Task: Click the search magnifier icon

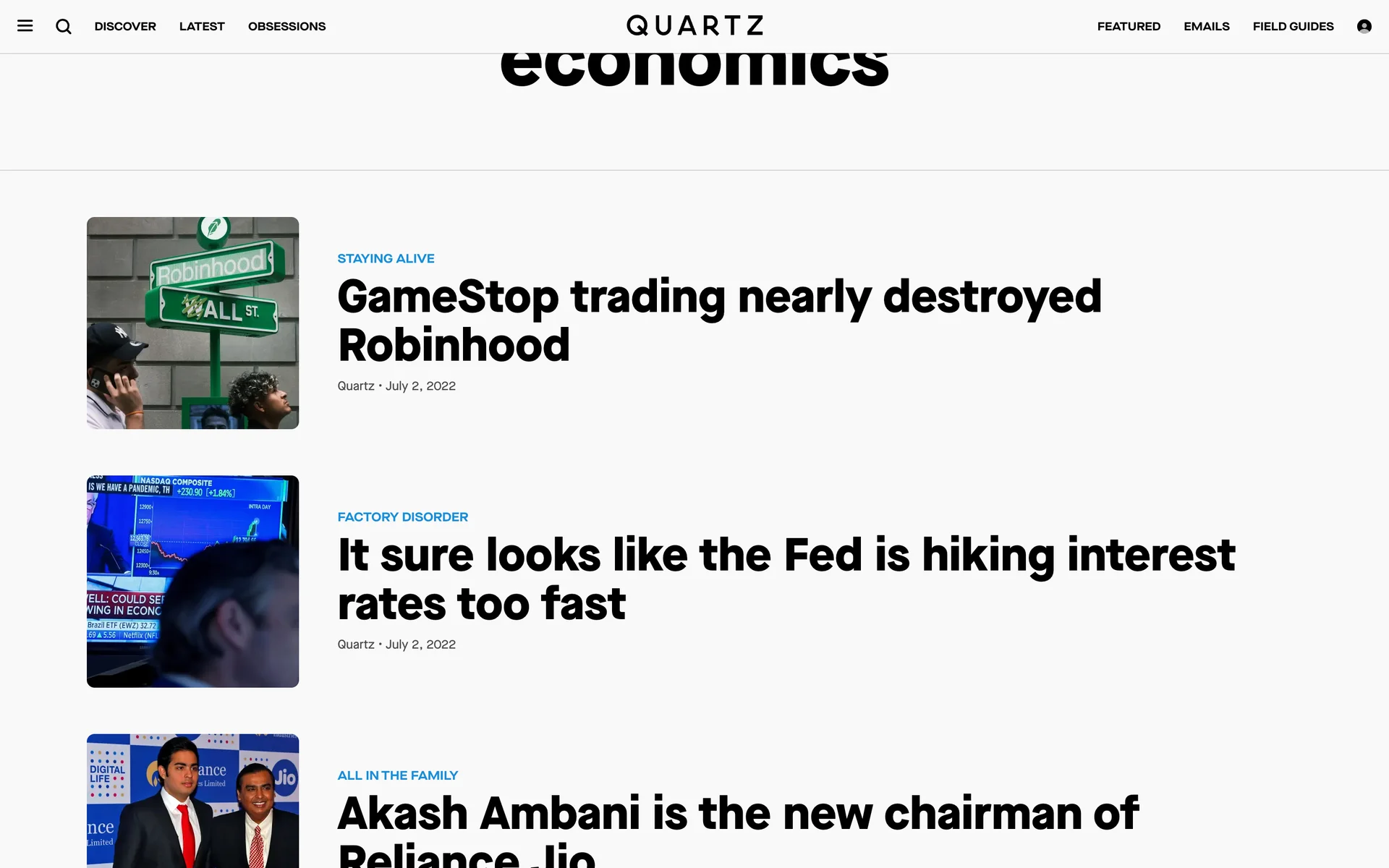Action: tap(64, 26)
